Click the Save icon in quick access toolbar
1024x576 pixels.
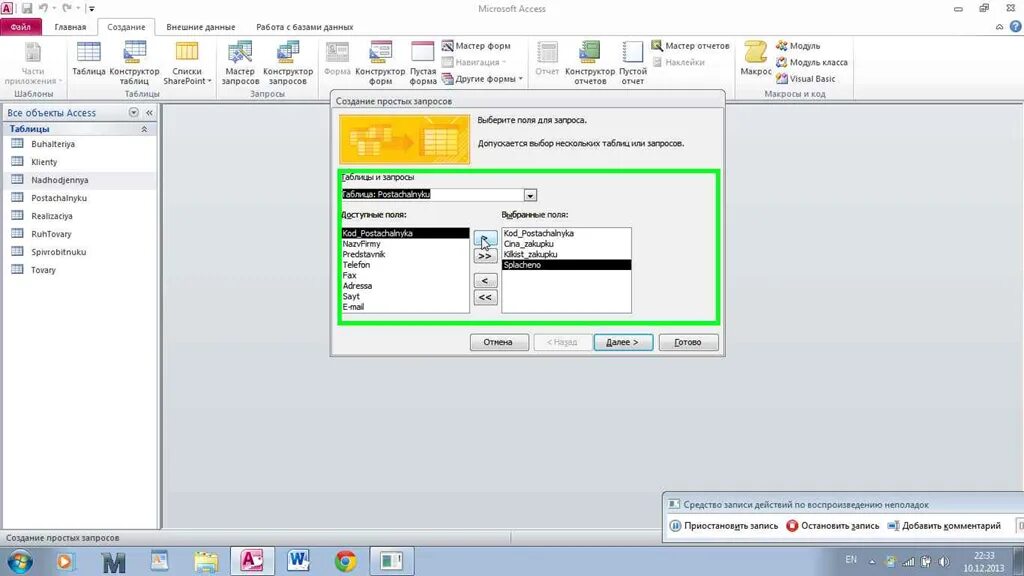click(27, 8)
